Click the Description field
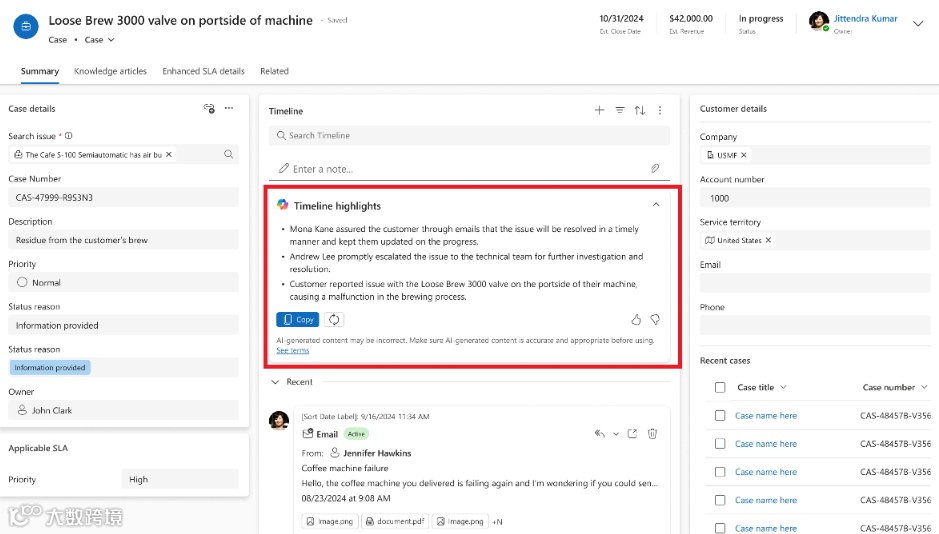 pyautogui.click(x=123, y=239)
